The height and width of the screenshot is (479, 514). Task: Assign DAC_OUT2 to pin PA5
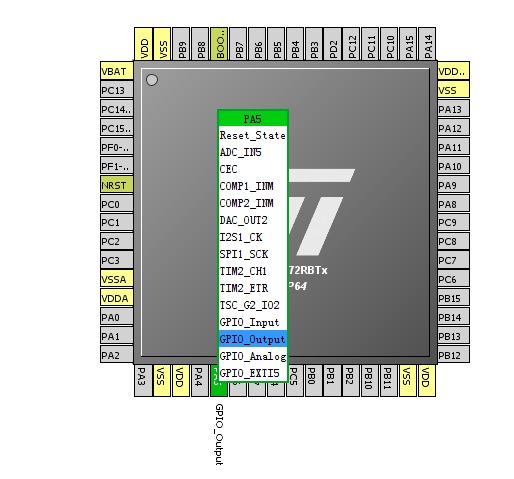(253, 220)
